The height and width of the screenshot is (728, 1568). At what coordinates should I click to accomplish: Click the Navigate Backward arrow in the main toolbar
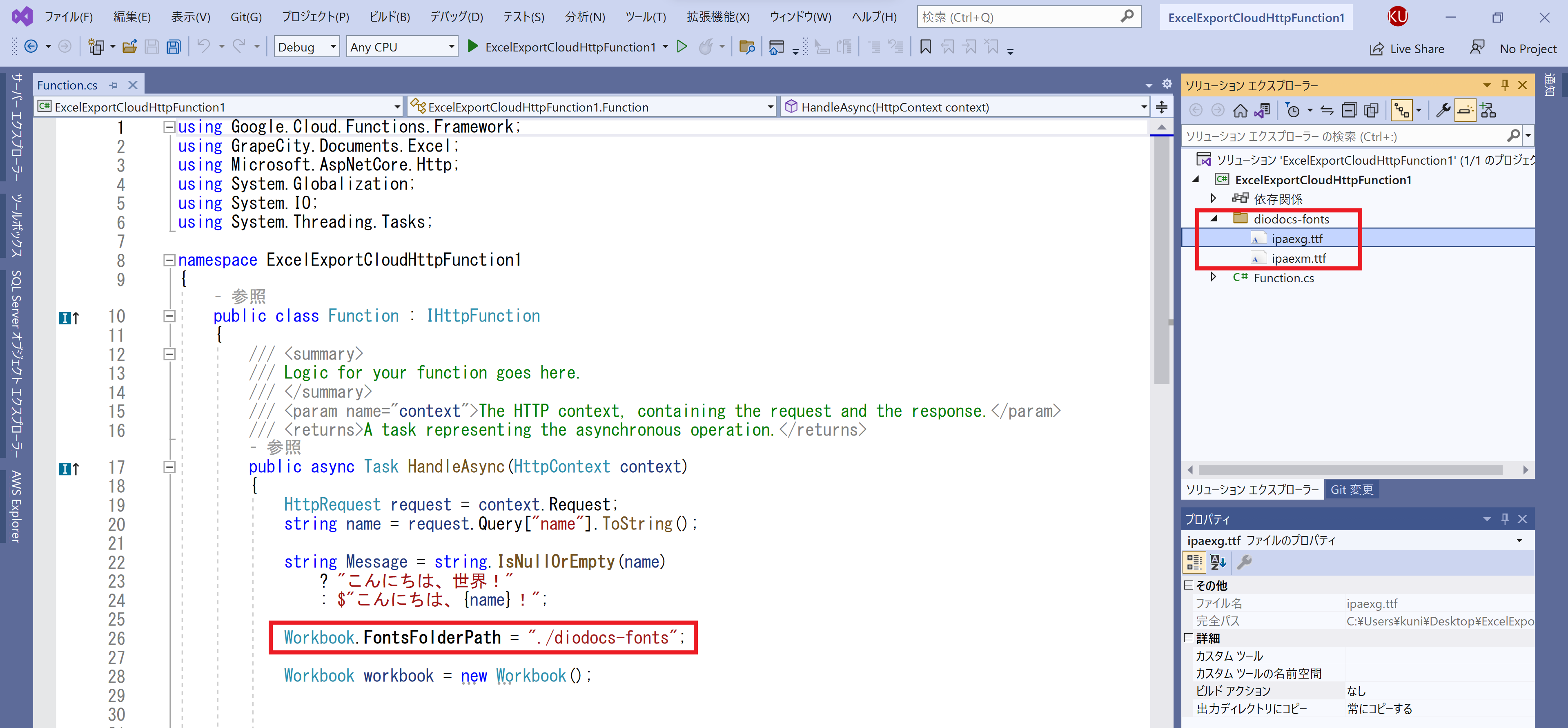coord(31,46)
